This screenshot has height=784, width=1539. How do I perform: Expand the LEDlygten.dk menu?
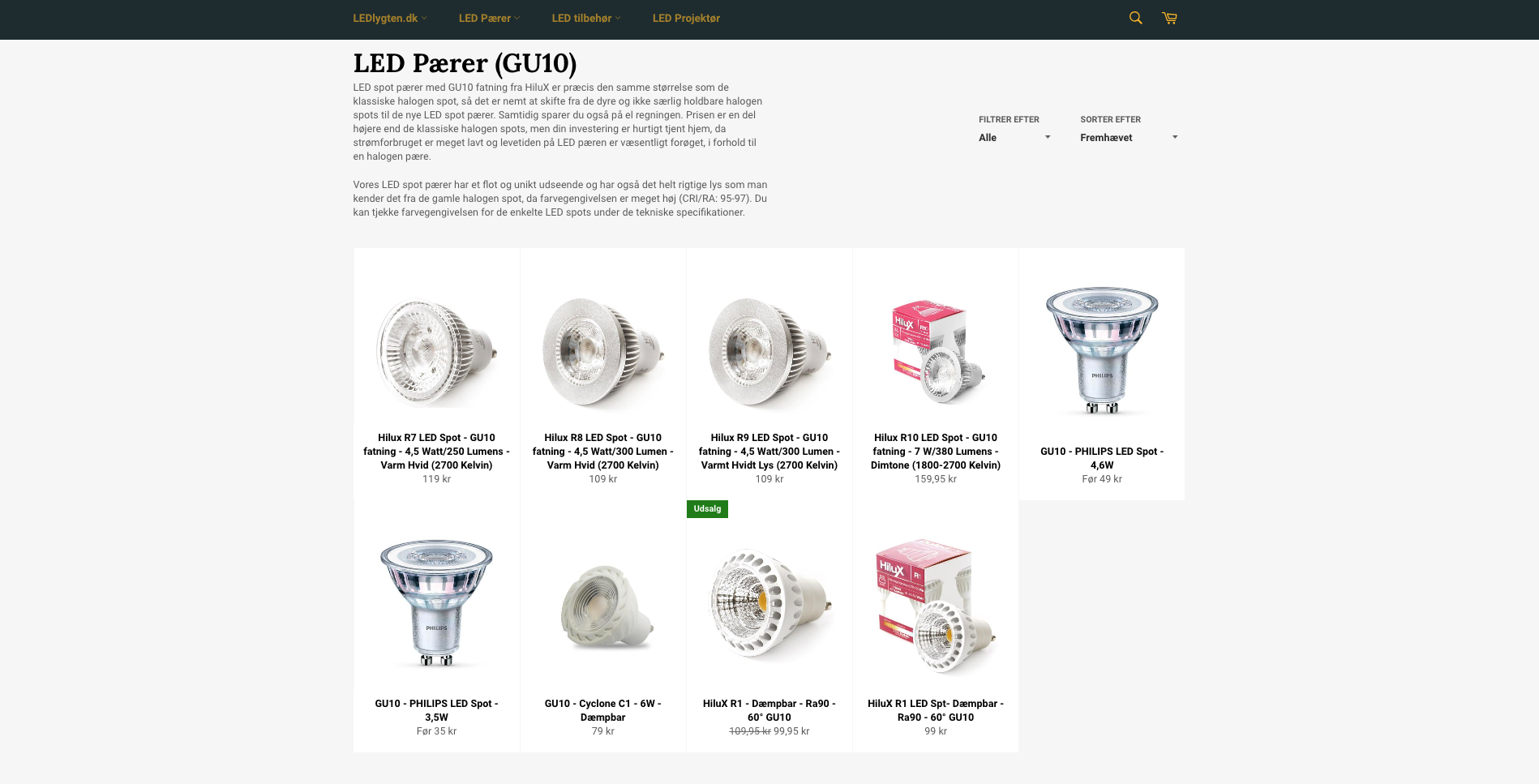[390, 18]
